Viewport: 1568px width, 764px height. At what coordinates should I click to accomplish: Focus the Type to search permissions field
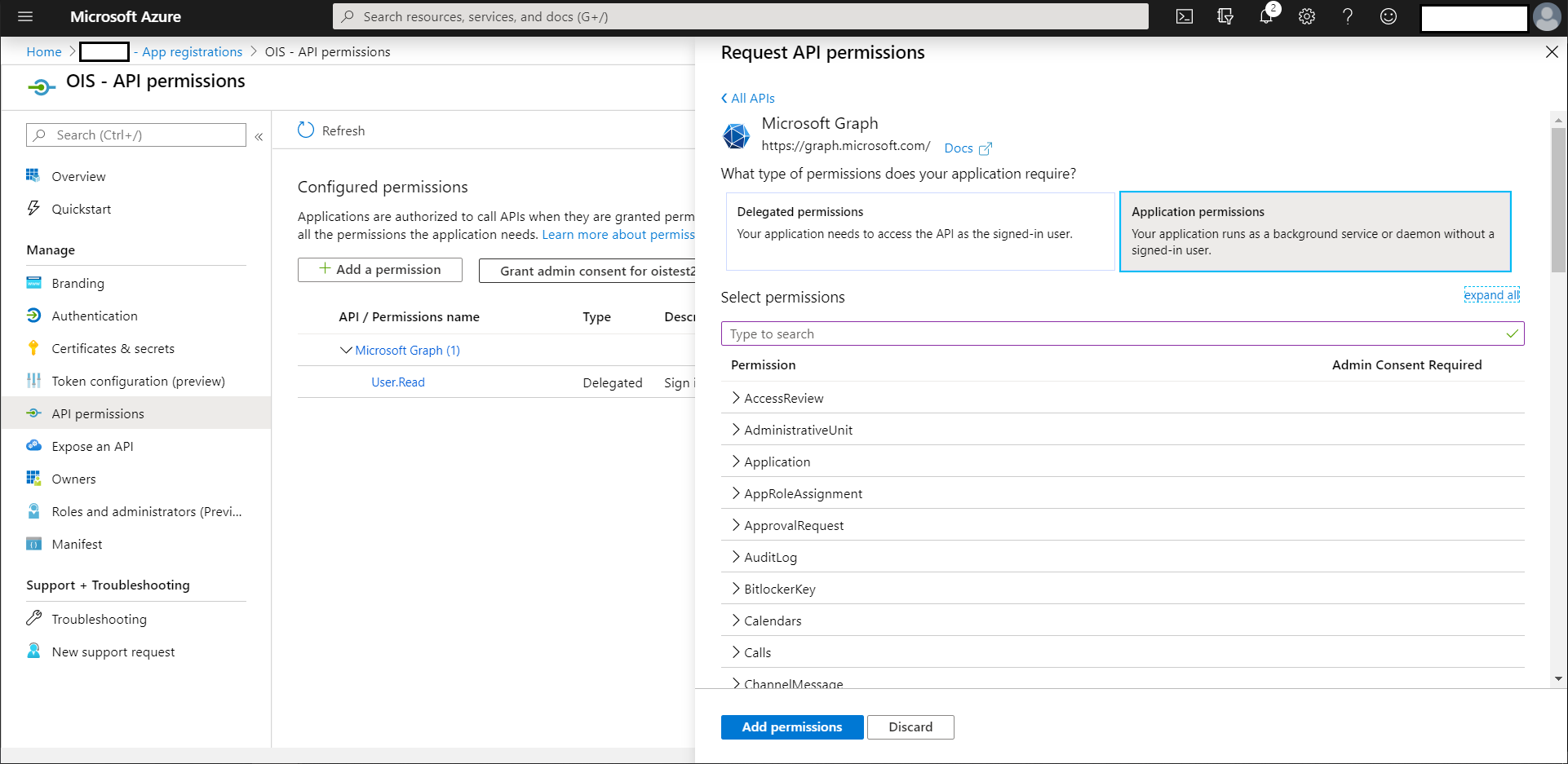(x=1123, y=333)
